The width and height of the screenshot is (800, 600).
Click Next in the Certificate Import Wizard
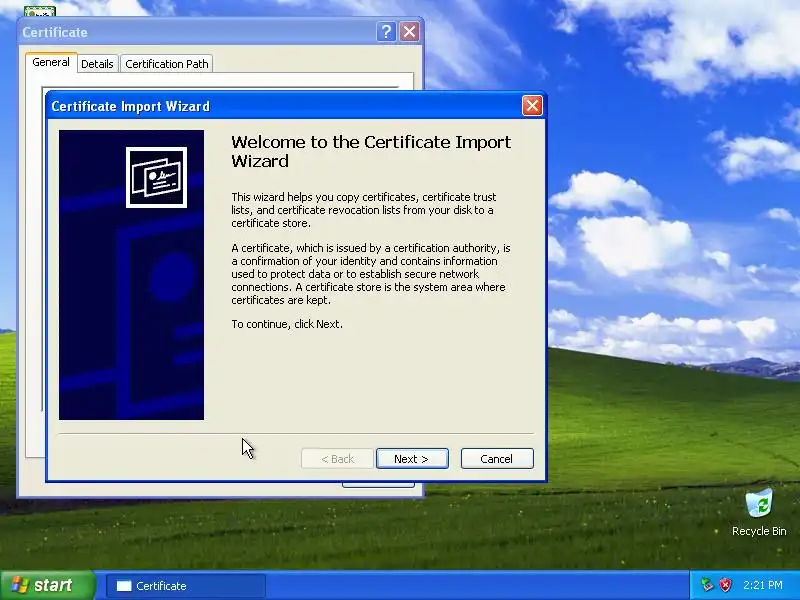point(412,459)
